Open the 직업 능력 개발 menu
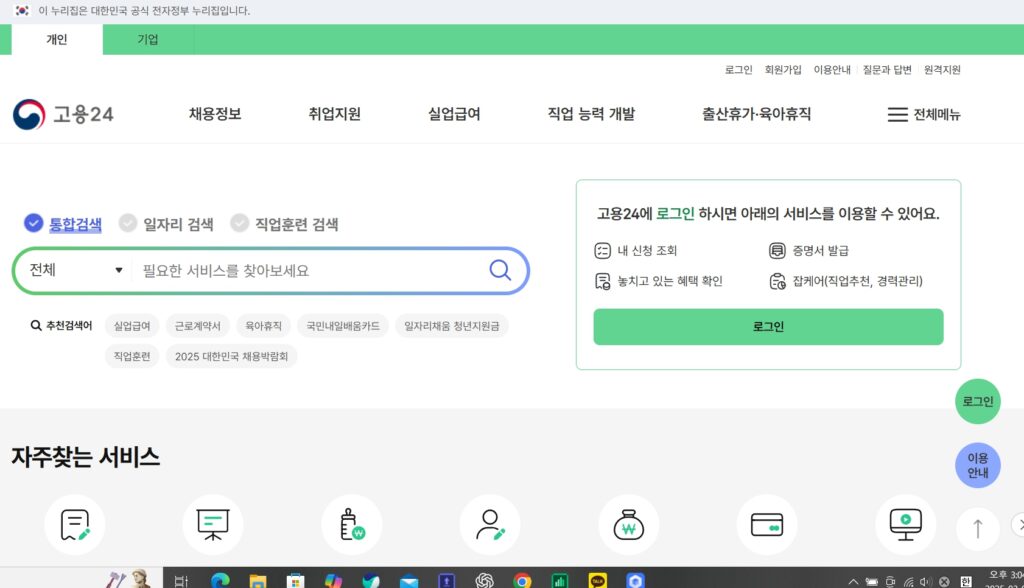Screen dimensions: 1024x588 tap(591, 114)
